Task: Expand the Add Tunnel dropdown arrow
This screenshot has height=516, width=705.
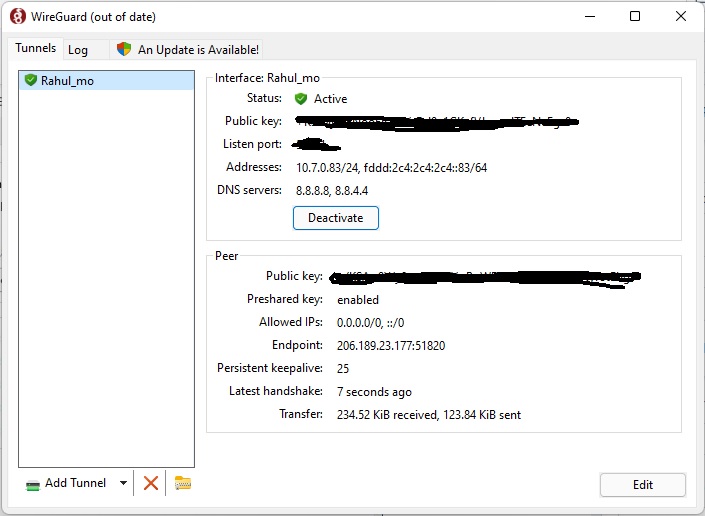Action: click(123, 483)
